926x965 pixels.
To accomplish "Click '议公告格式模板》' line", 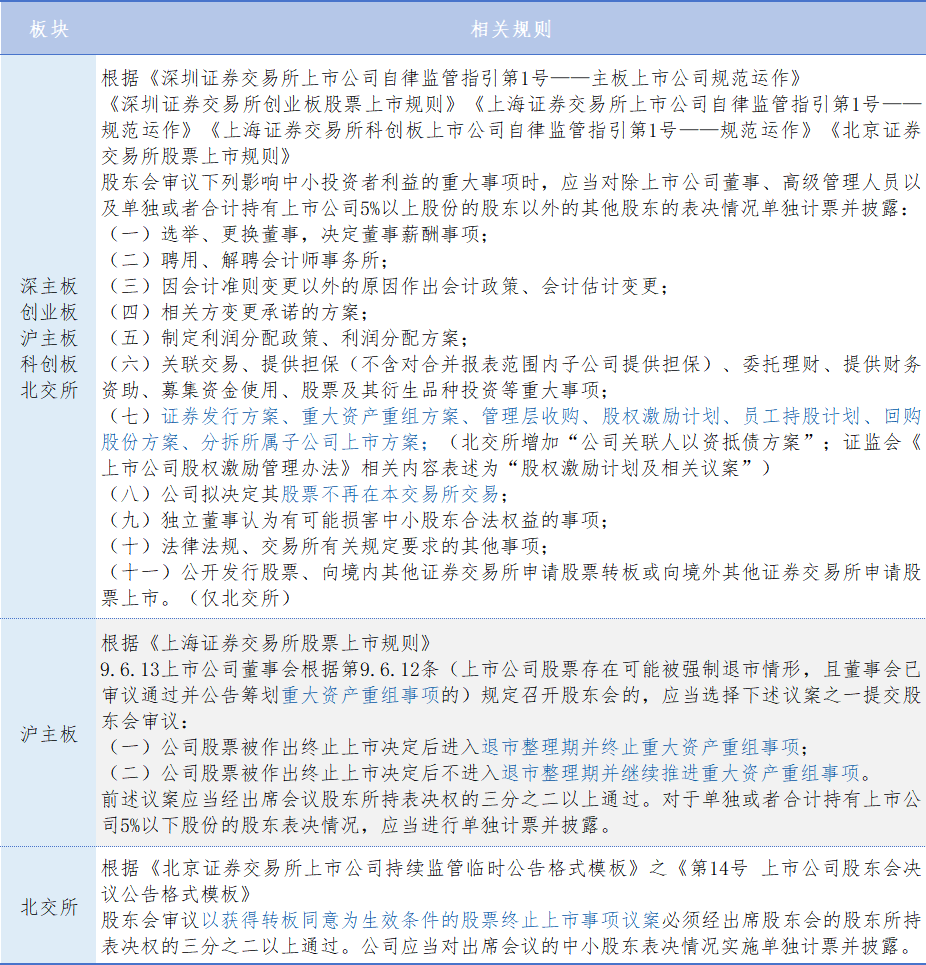I will click(177, 894).
